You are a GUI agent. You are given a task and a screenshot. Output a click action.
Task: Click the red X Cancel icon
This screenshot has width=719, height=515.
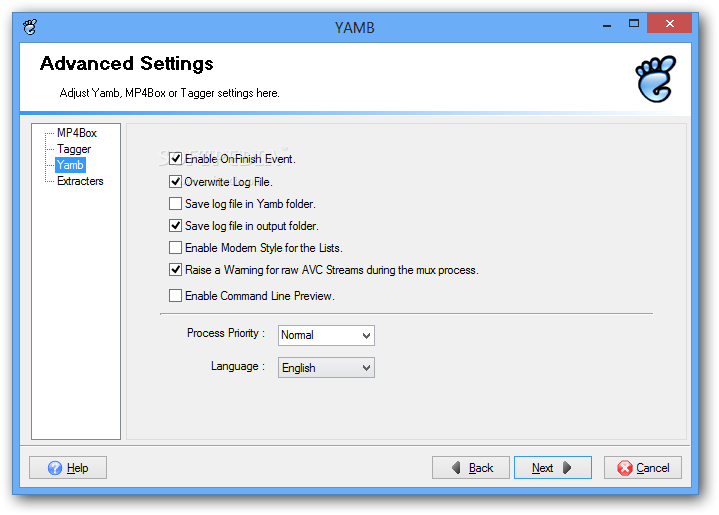point(624,468)
